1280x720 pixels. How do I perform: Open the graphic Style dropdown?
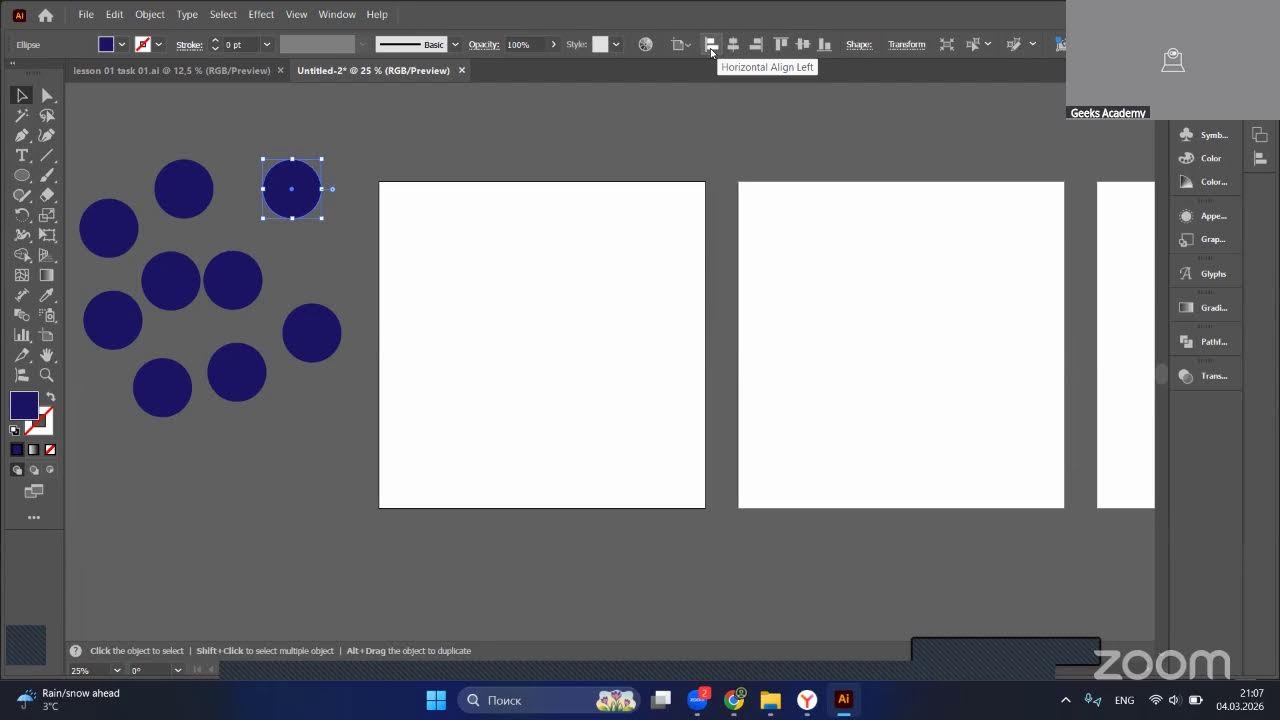pos(616,44)
